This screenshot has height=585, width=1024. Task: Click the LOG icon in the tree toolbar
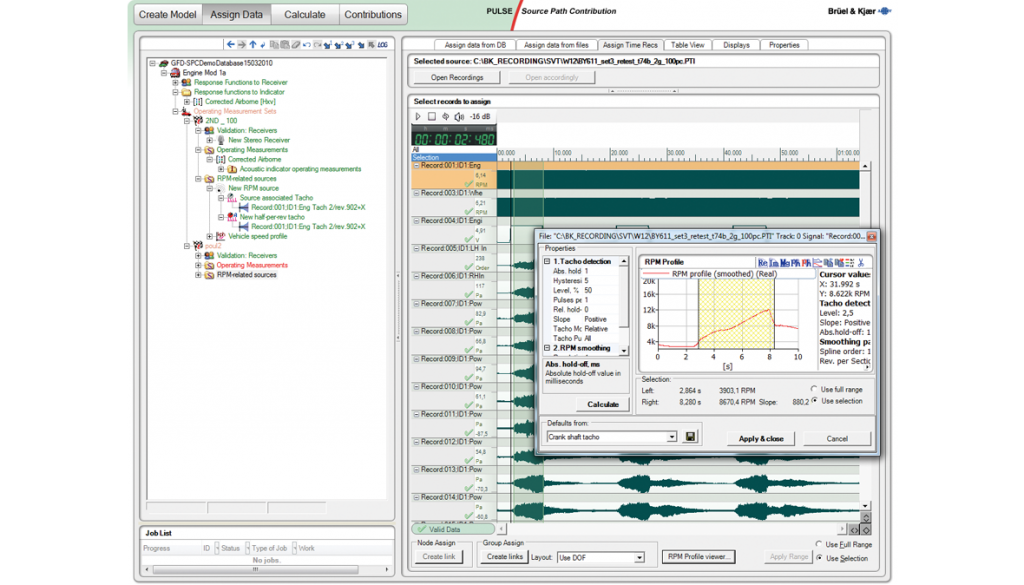coord(383,45)
